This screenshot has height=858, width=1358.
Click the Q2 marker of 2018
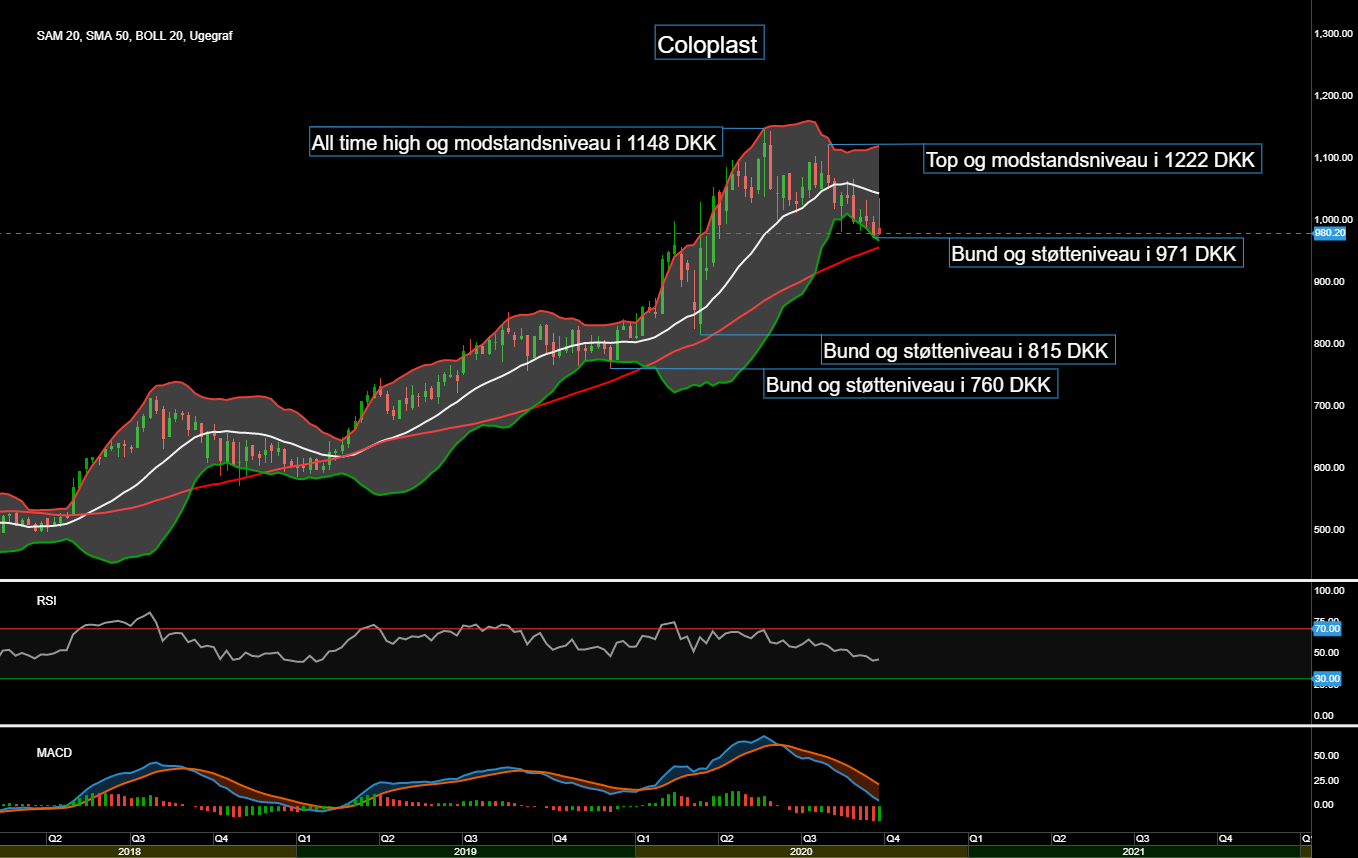(x=55, y=839)
